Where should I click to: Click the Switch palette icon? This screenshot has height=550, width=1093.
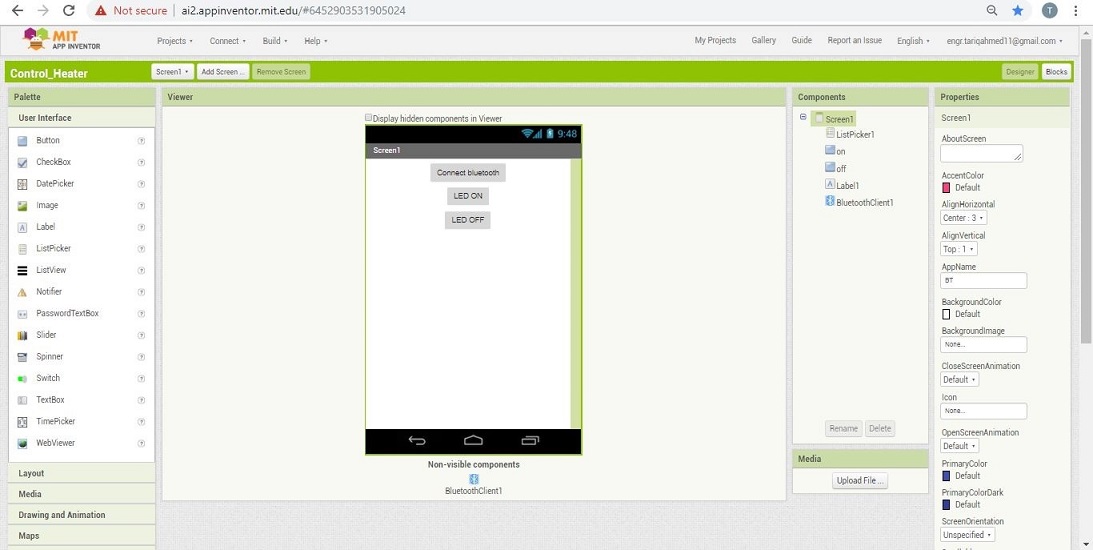tap(22, 379)
